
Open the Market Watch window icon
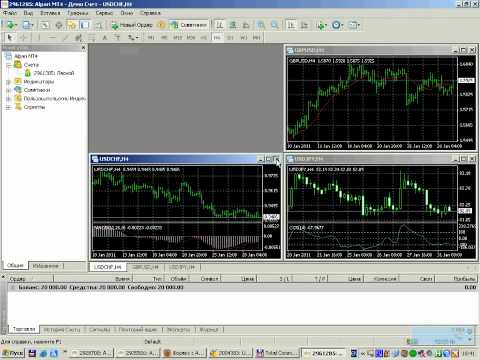pyautogui.click(x=45, y=25)
